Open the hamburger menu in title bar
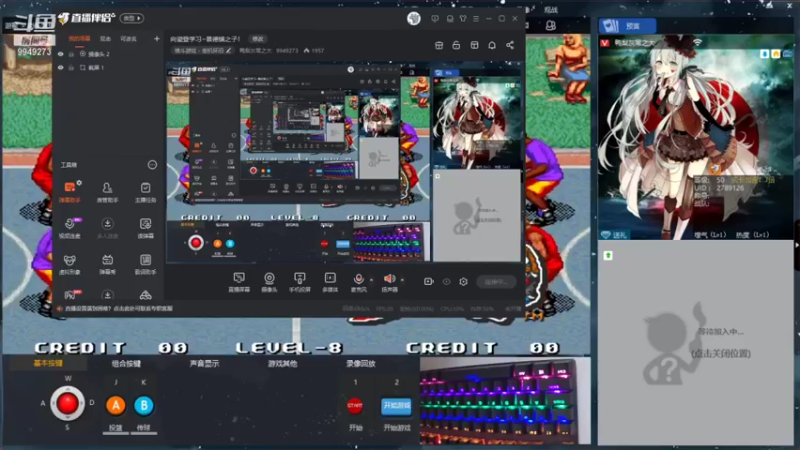The image size is (800, 450). tap(476, 19)
